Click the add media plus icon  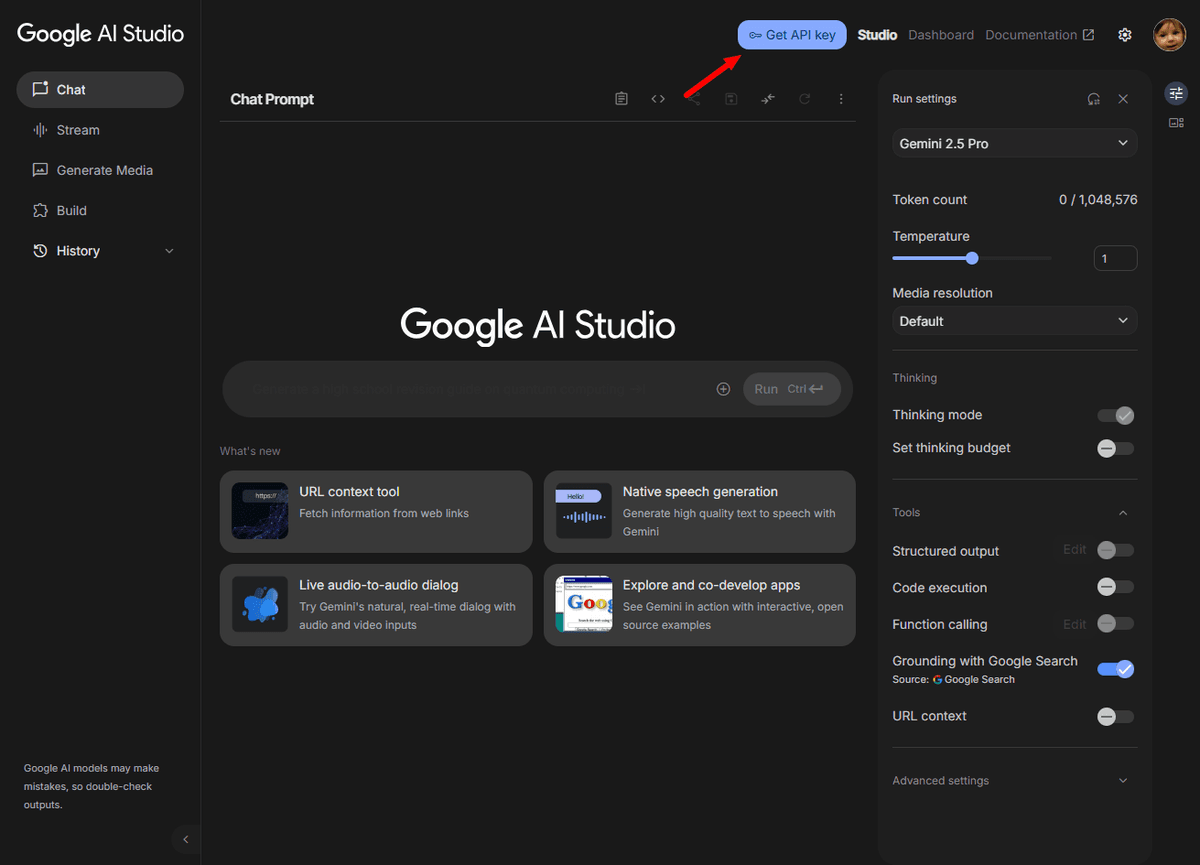click(723, 389)
